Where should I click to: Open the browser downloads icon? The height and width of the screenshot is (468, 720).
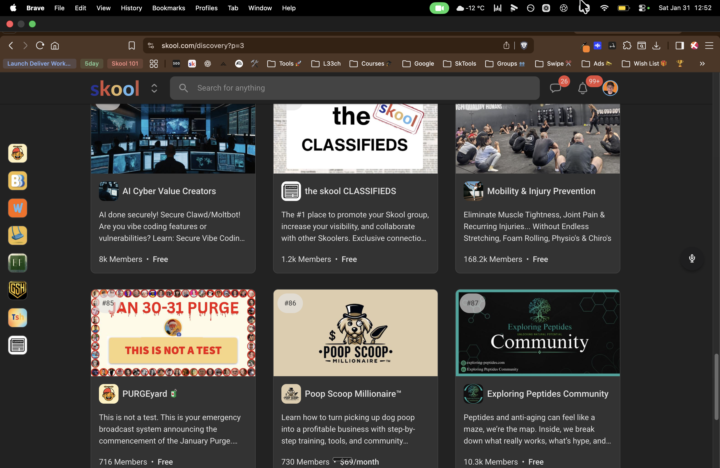pos(656,45)
